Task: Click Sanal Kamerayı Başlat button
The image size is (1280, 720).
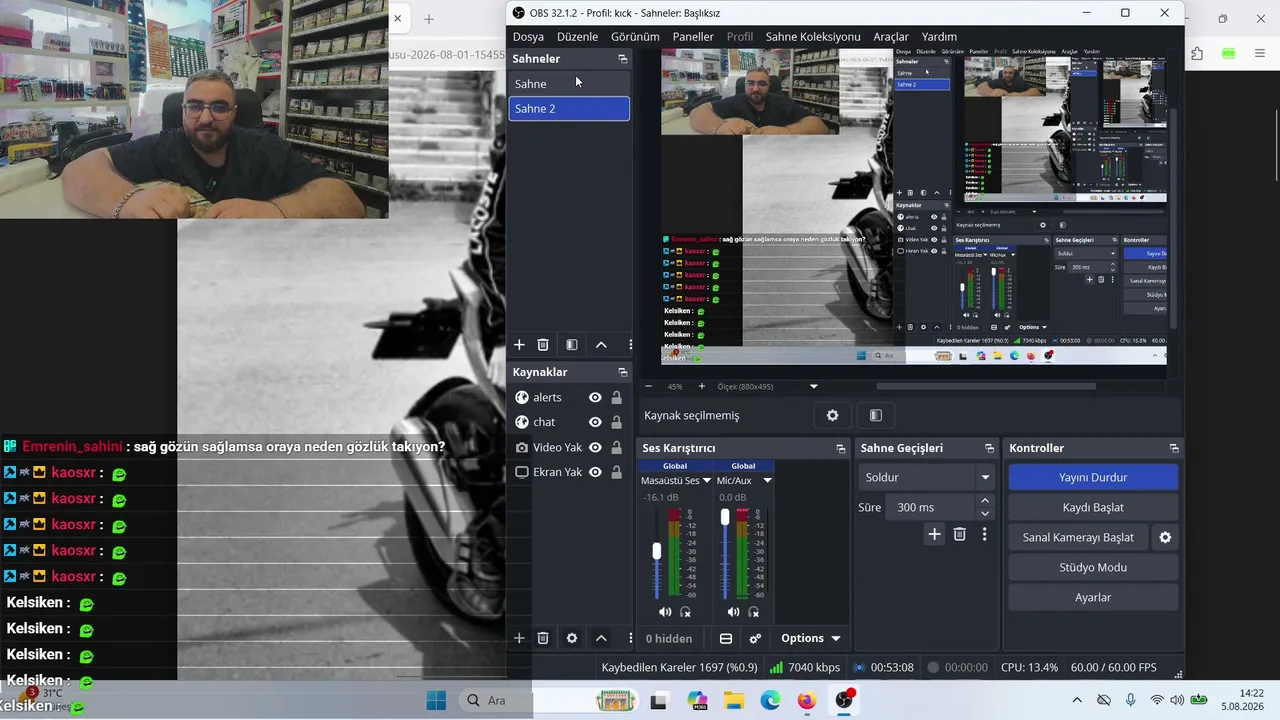Action: (x=1078, y=537)
